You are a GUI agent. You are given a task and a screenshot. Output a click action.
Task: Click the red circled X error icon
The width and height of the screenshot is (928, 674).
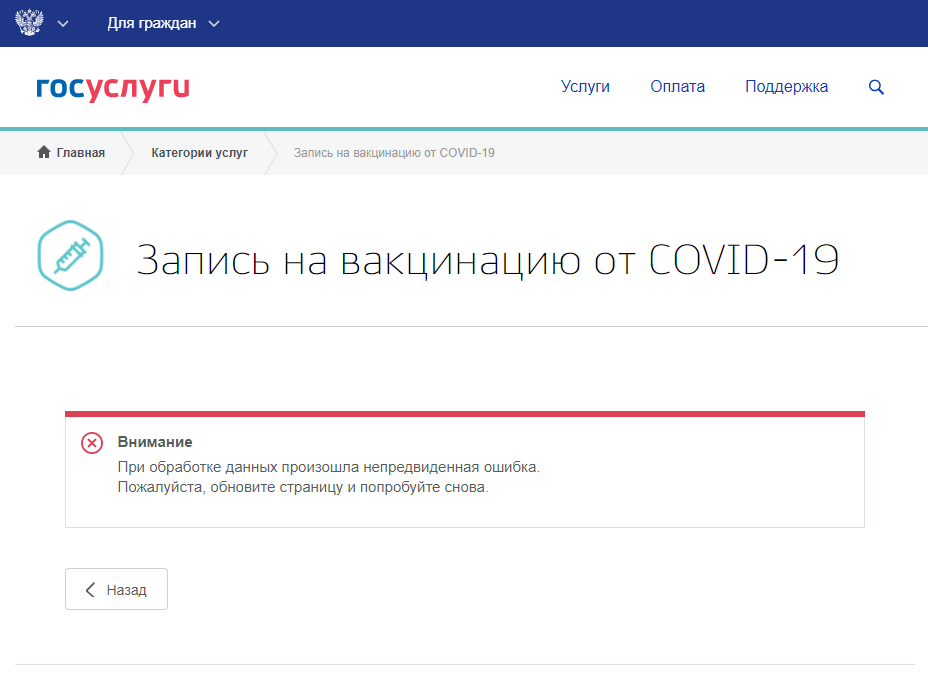(92, 443)
